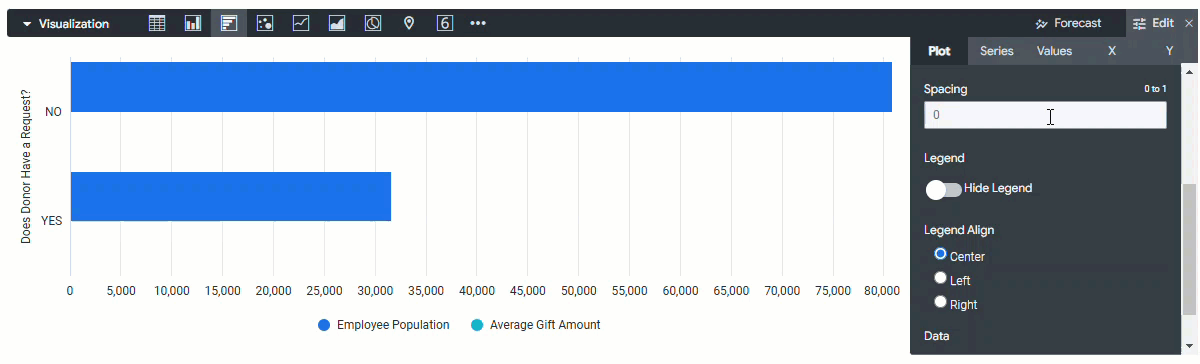Select the horizontal bar chart icon
This screenshot has height=364, width=1200.
[x=229, y=23]
